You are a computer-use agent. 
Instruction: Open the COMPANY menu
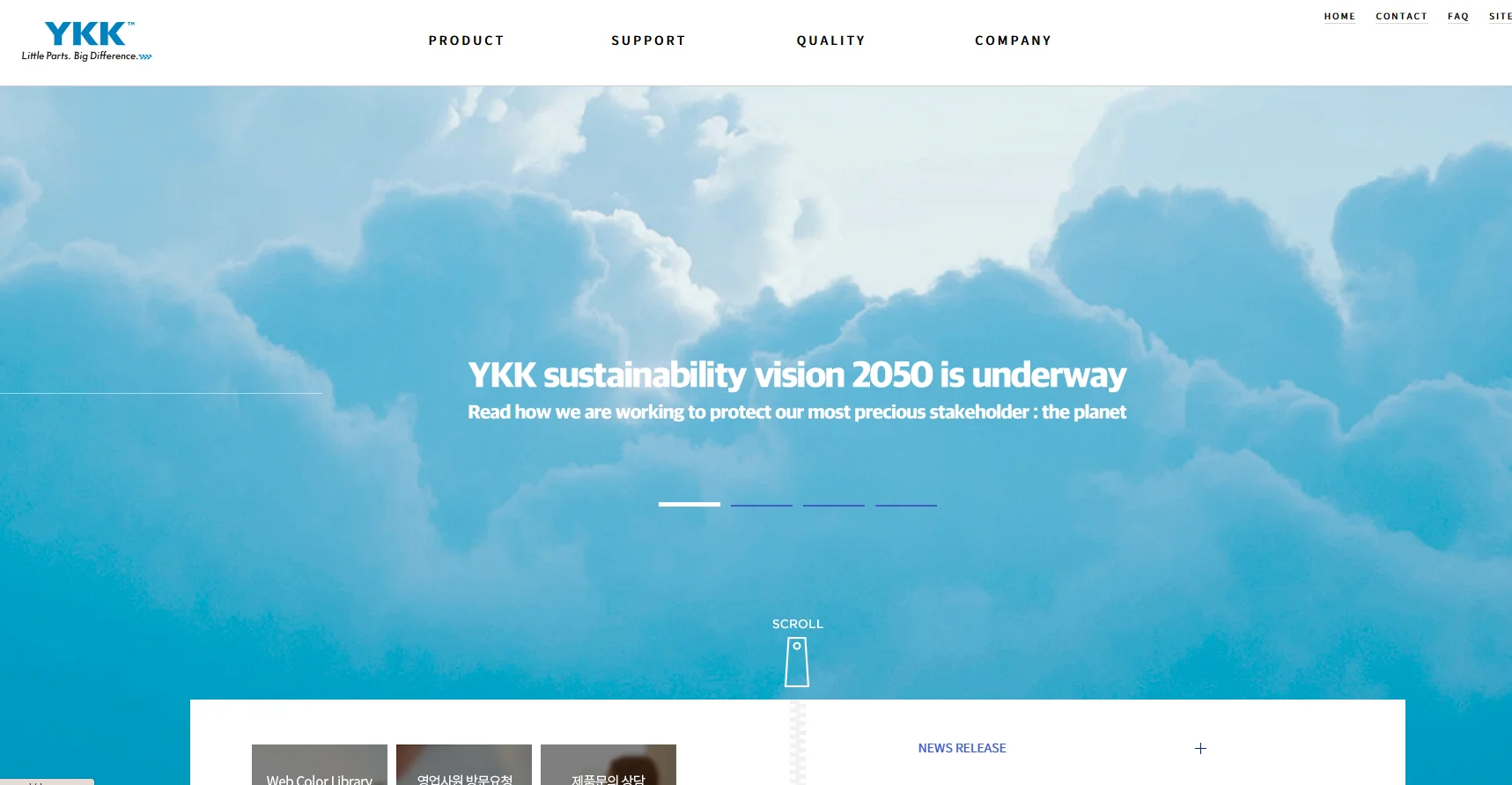[x=1013, y=41]
